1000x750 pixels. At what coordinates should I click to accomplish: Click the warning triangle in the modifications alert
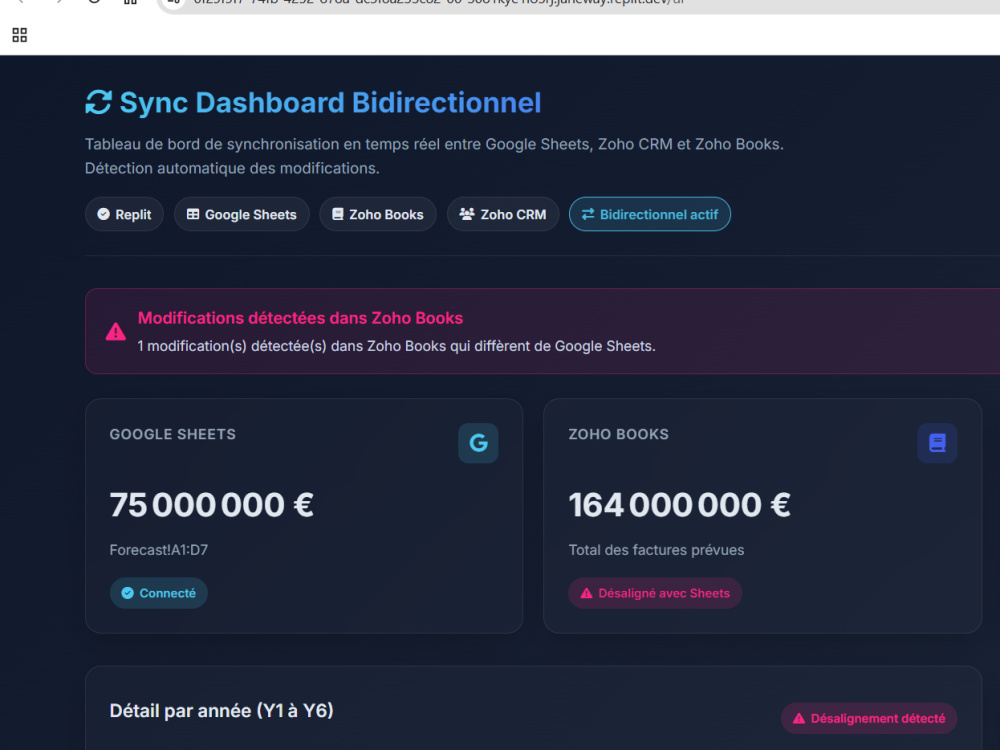tap(115, 332)
